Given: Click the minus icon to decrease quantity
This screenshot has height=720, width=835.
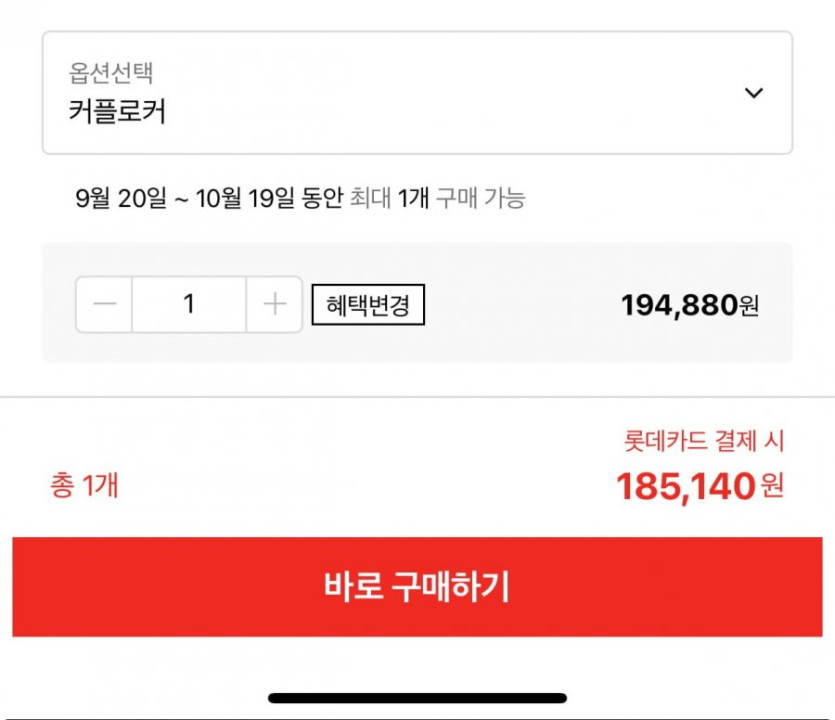Looking at the screenshot, I should pos(104,305).
